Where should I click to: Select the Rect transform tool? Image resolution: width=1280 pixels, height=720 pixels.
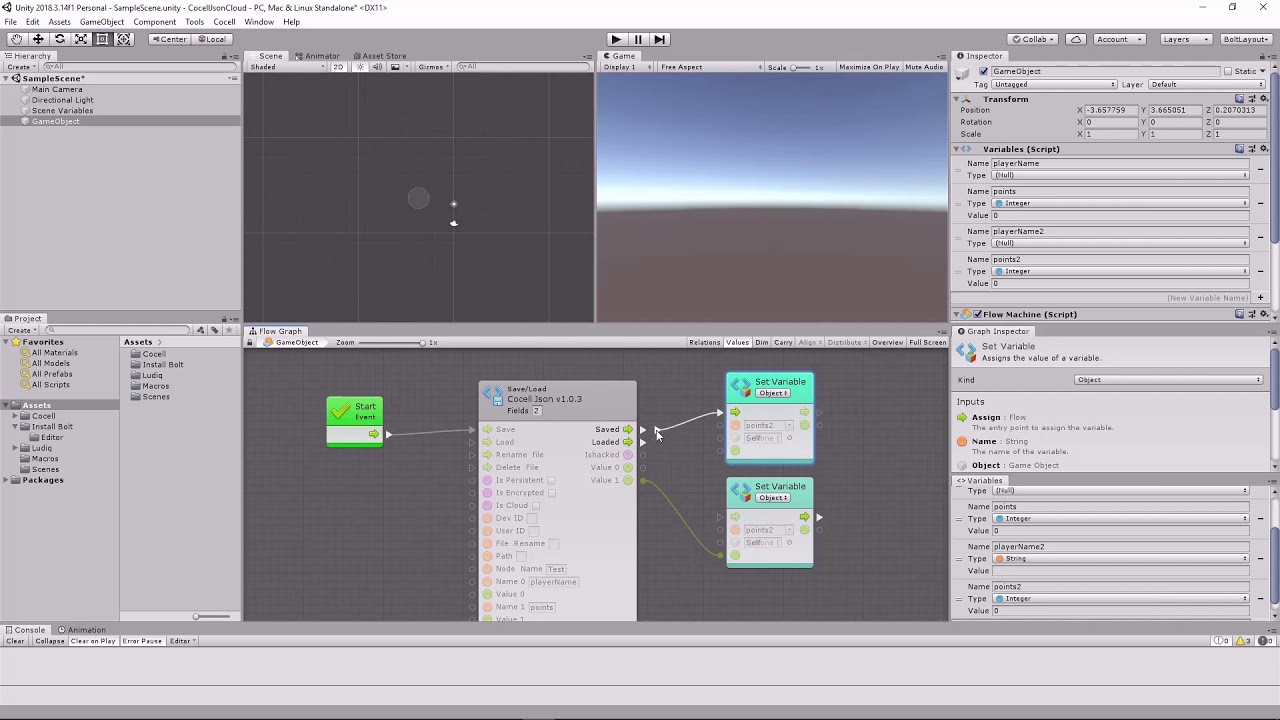[x=102, y=39]
